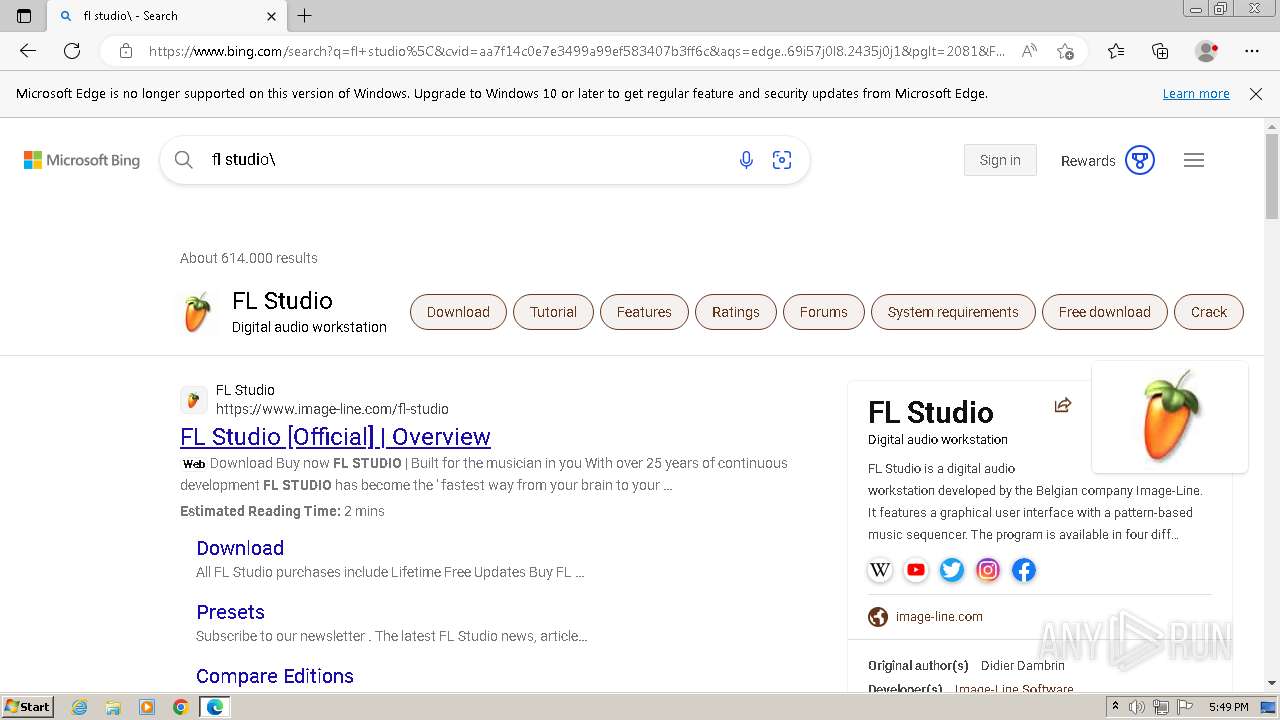The image size is (1280, 720).
Task: Click the Microsoft Bing logo
Action: (82, 160)
